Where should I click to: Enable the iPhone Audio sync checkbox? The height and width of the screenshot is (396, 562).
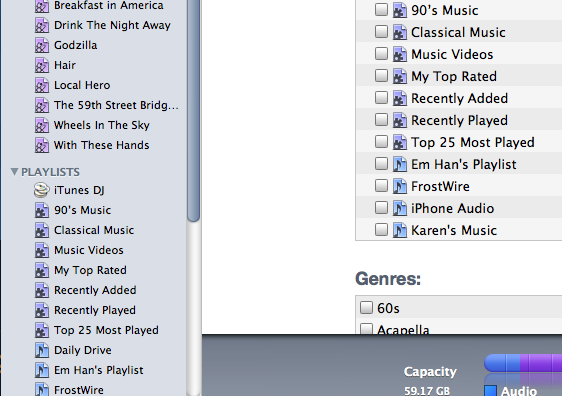381,207
